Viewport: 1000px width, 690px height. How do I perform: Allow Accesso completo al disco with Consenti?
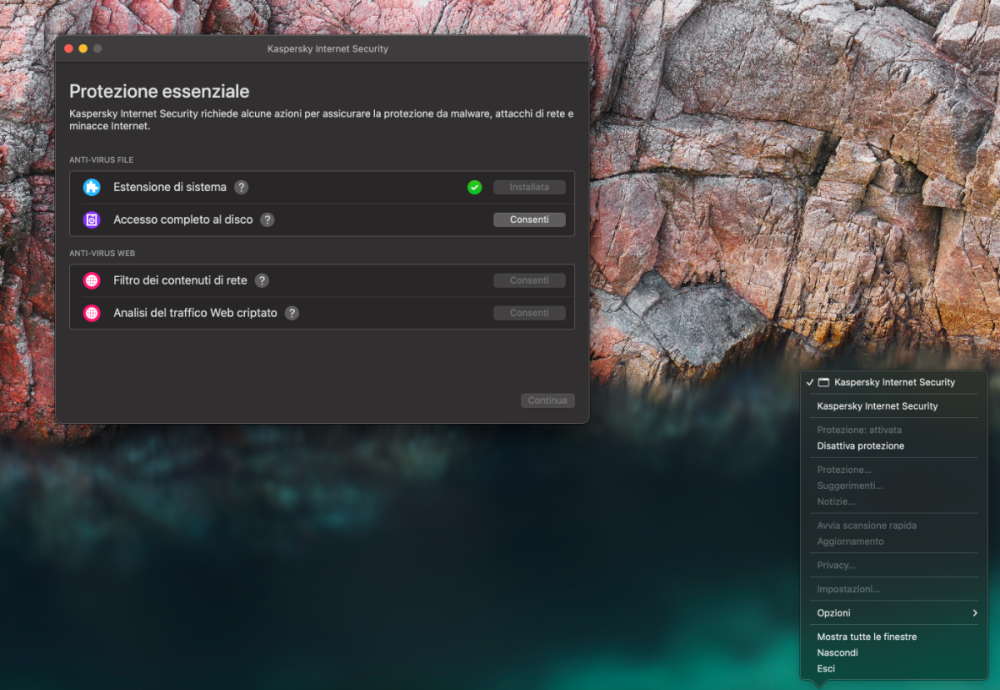[529, 219]
